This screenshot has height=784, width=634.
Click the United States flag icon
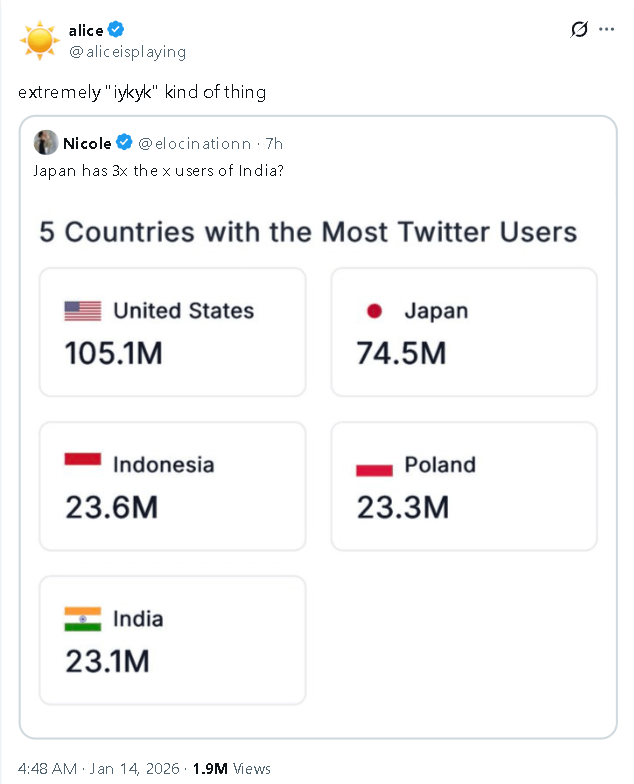click(x=83, y=311)
